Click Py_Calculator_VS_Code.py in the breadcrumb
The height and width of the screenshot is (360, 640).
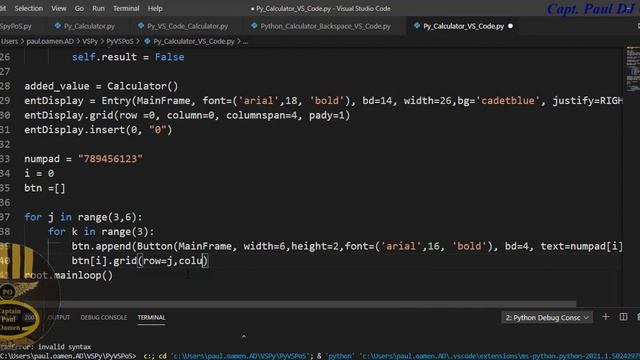coord(194,41)
